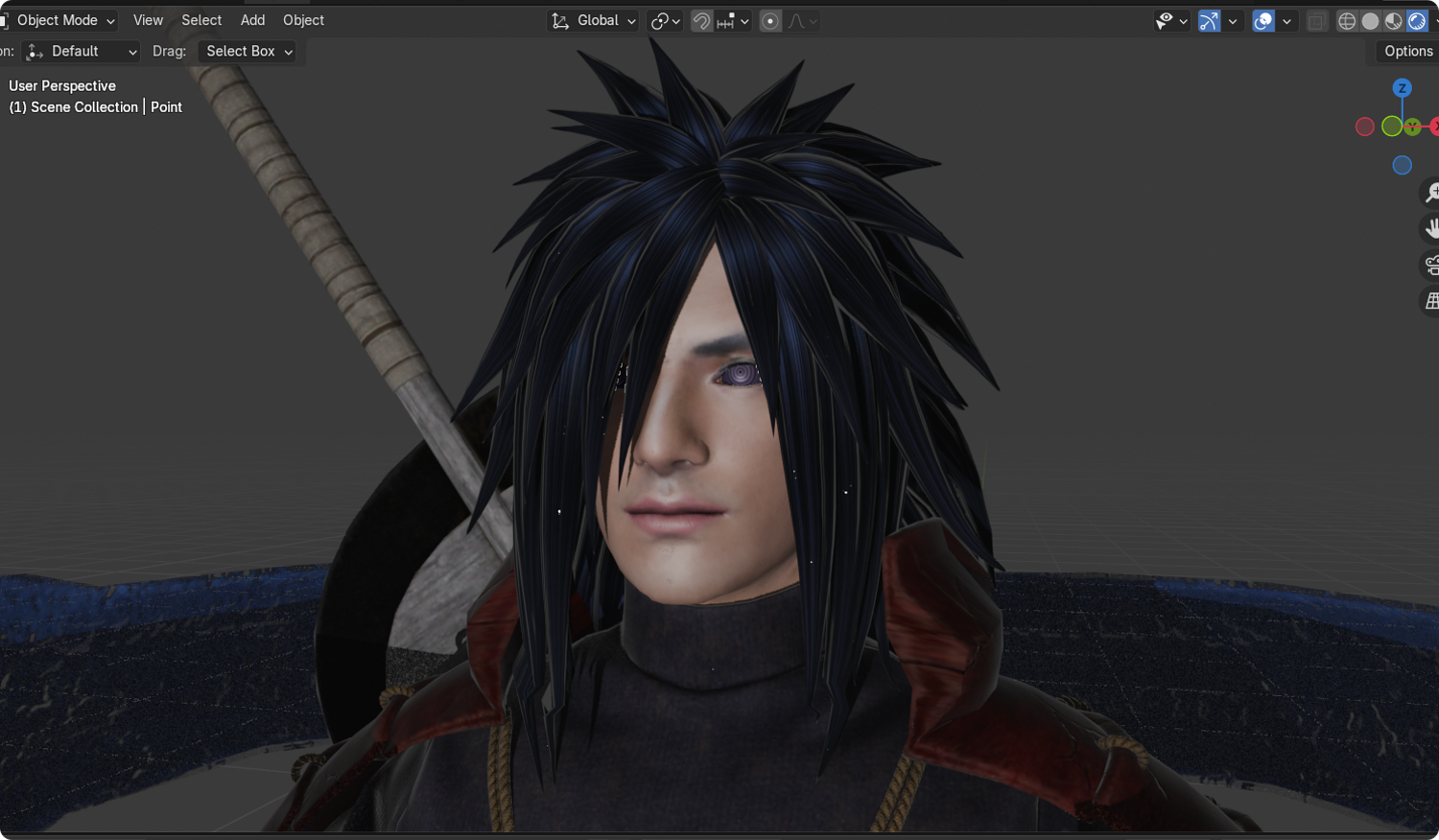Switch to Wireframe viewport shading

[1347, 20]
